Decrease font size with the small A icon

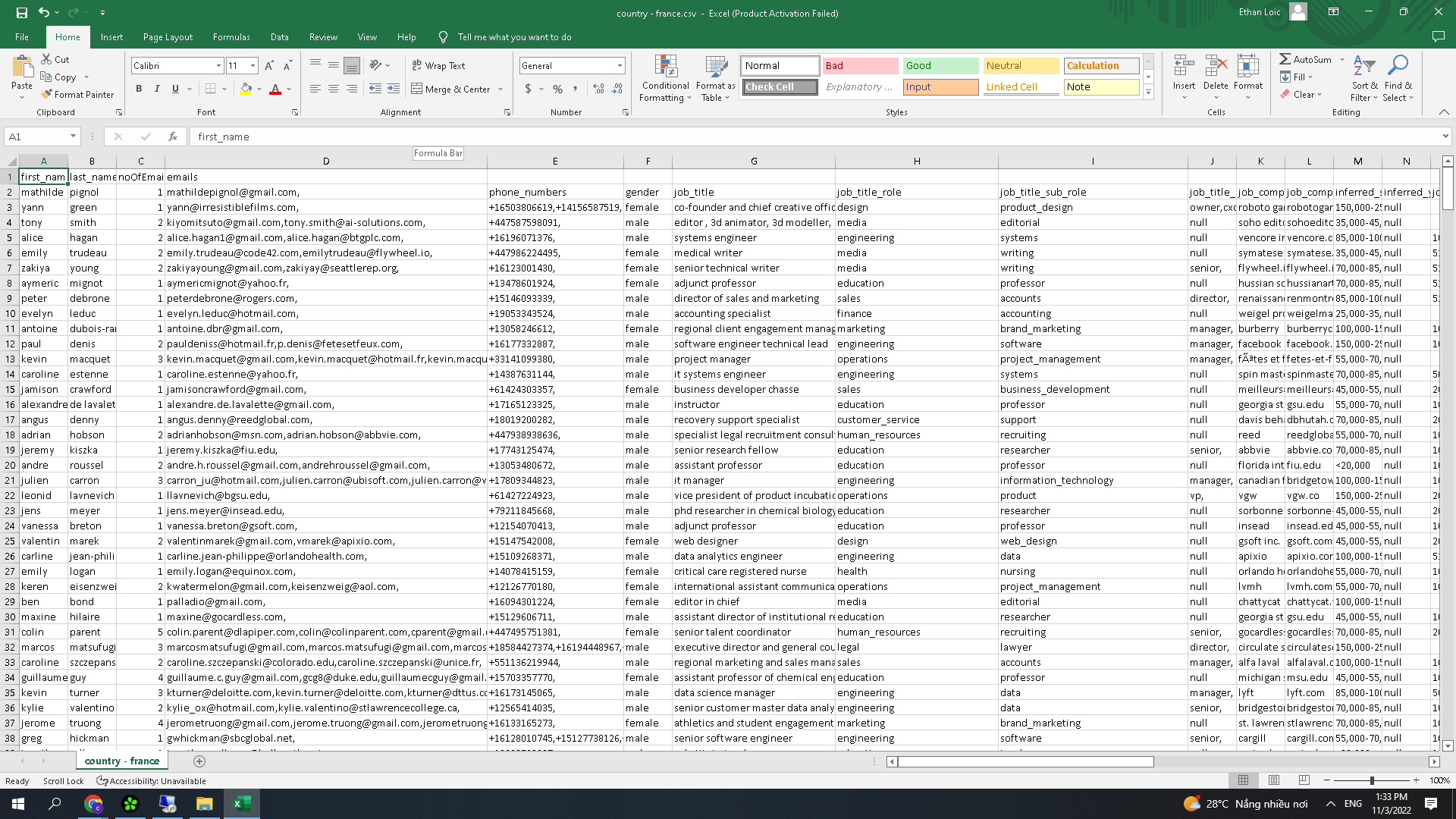tap(287, 66)
